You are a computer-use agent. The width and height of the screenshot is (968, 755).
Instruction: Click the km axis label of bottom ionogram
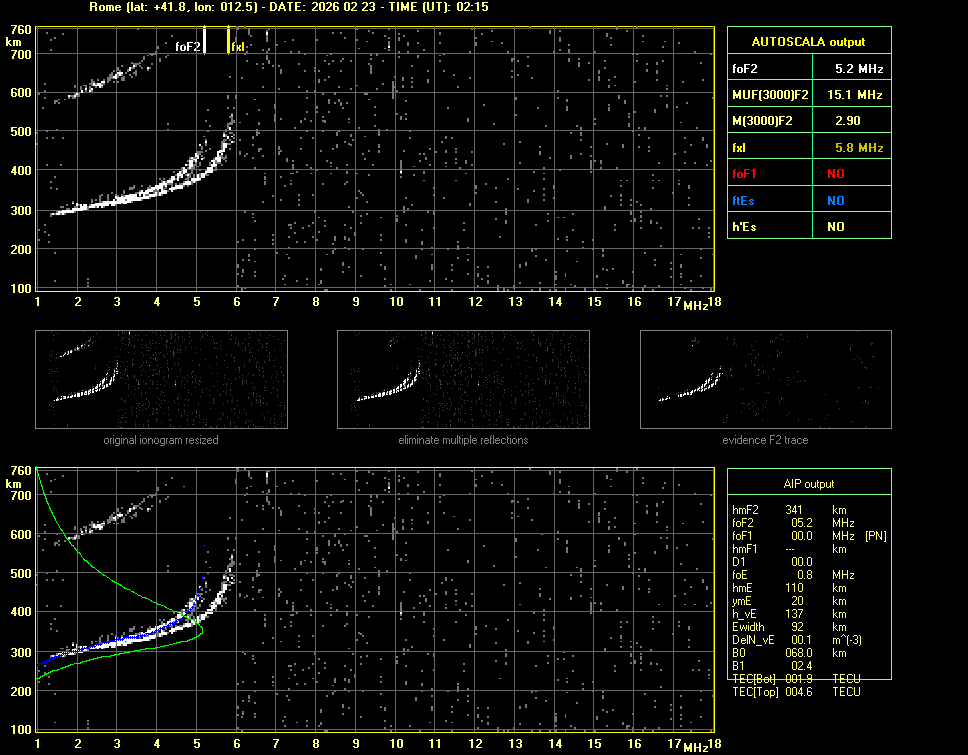point(13,484)
